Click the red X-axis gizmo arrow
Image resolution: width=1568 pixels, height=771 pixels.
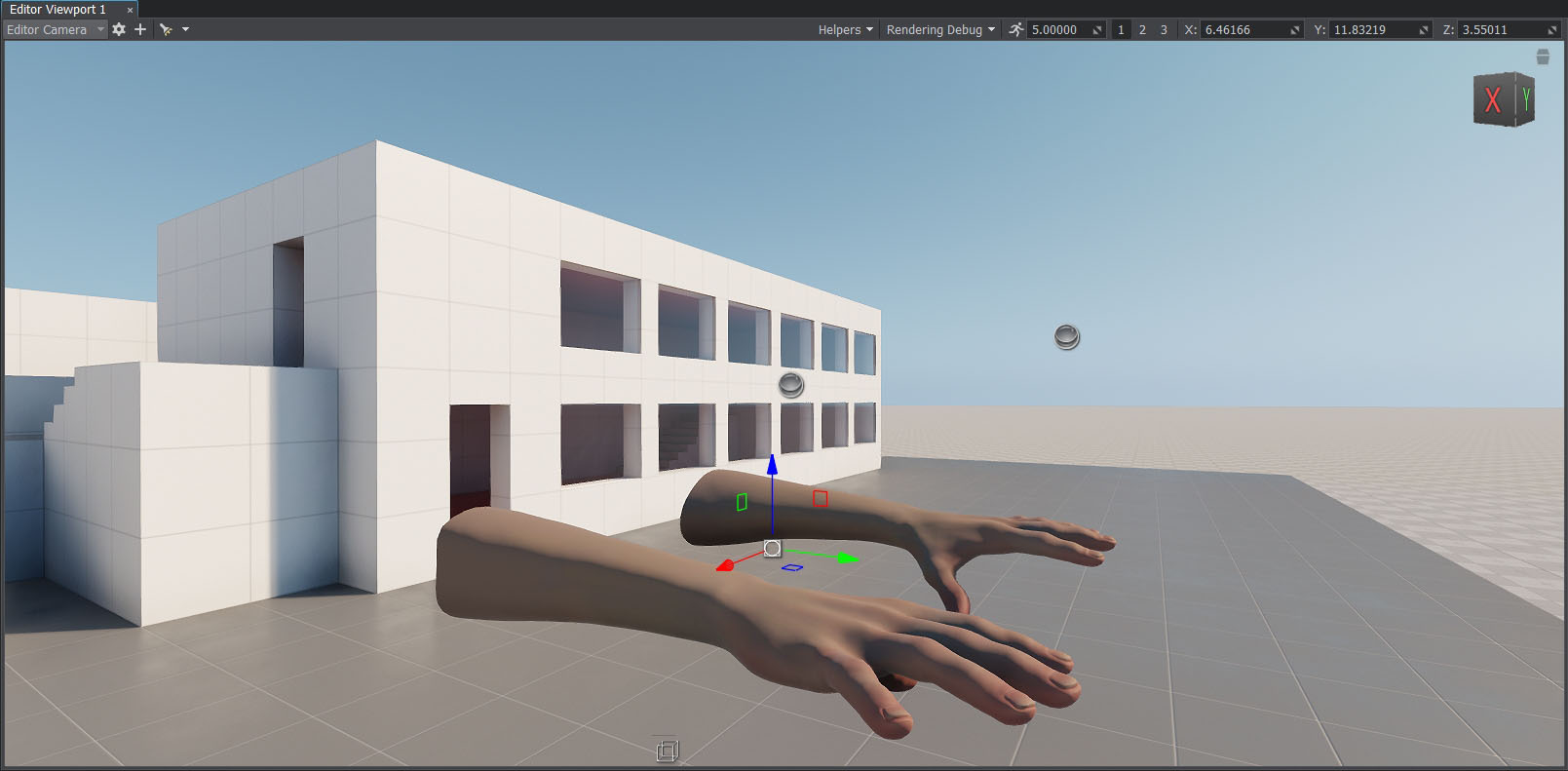click(x=725, y=565)
